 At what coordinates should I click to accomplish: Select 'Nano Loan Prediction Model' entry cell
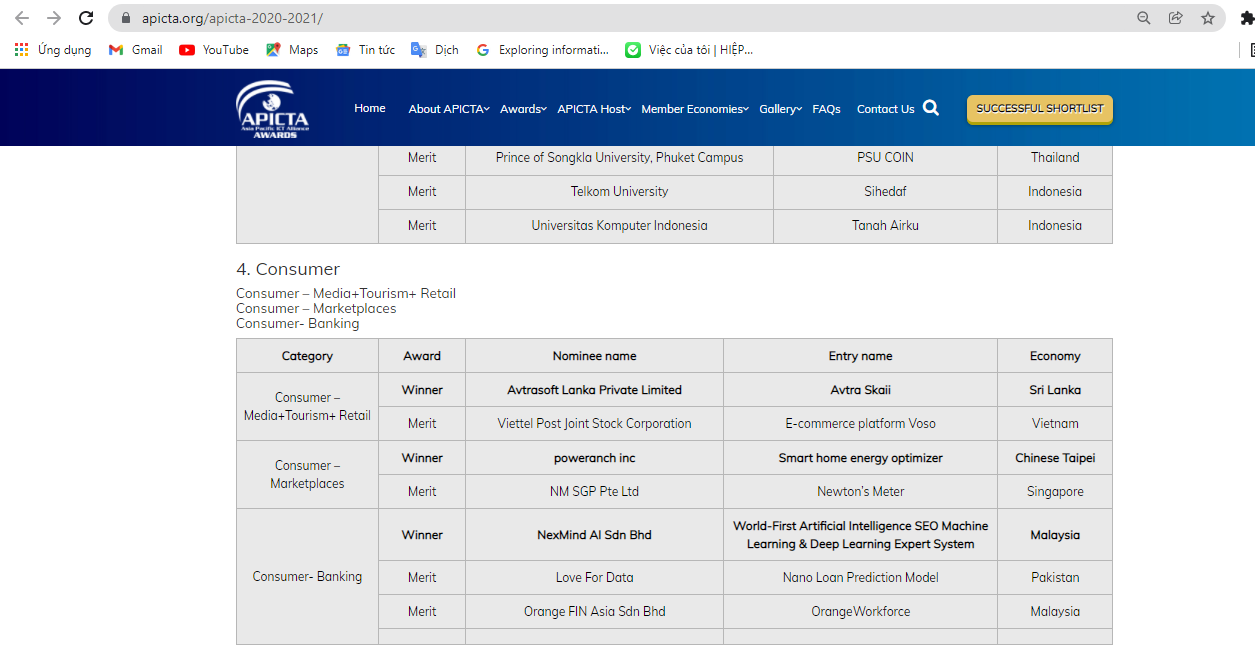(x=861, y=578)
